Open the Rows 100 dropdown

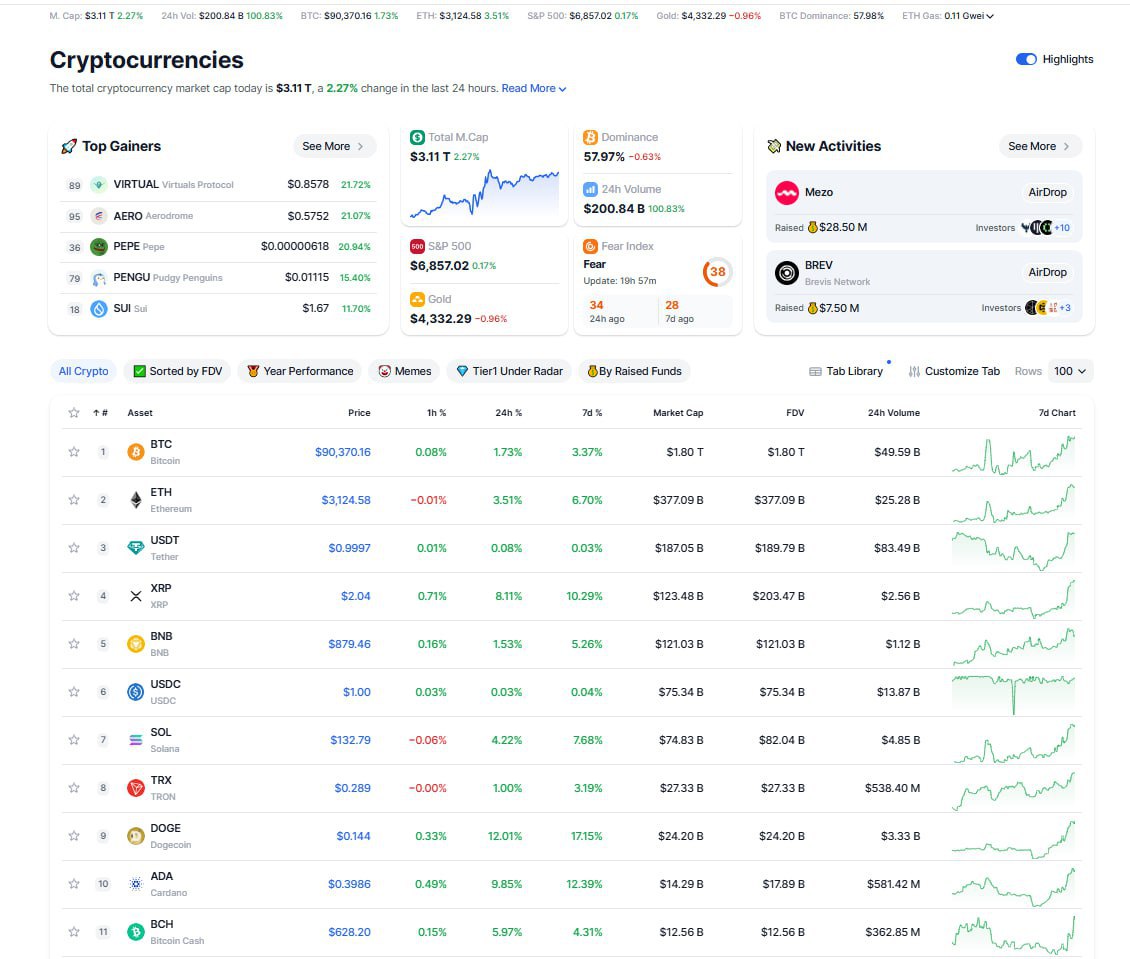[x=1070, y=371]
